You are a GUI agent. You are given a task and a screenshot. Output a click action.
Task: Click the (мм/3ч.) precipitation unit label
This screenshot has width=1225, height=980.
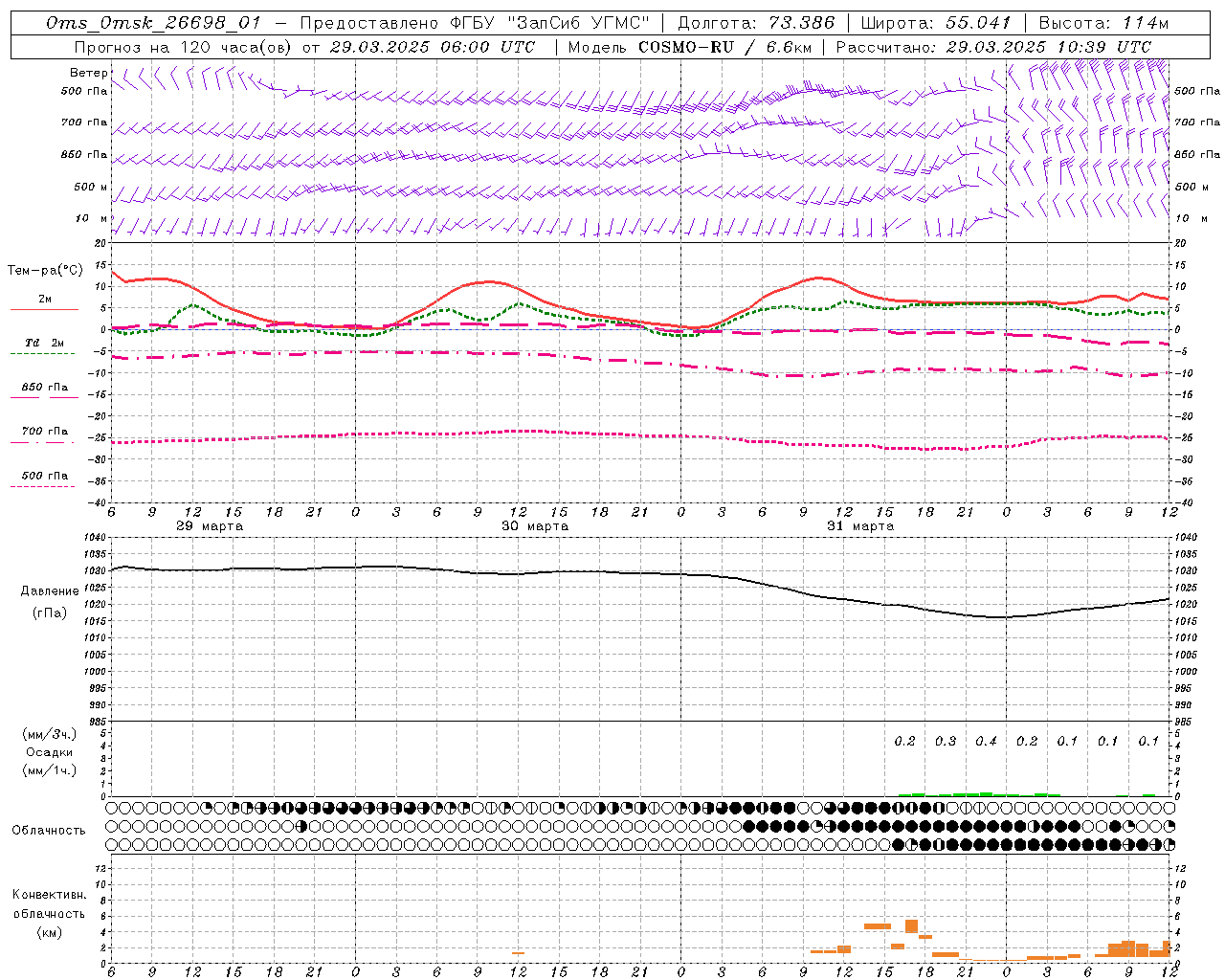coord(50,734)
